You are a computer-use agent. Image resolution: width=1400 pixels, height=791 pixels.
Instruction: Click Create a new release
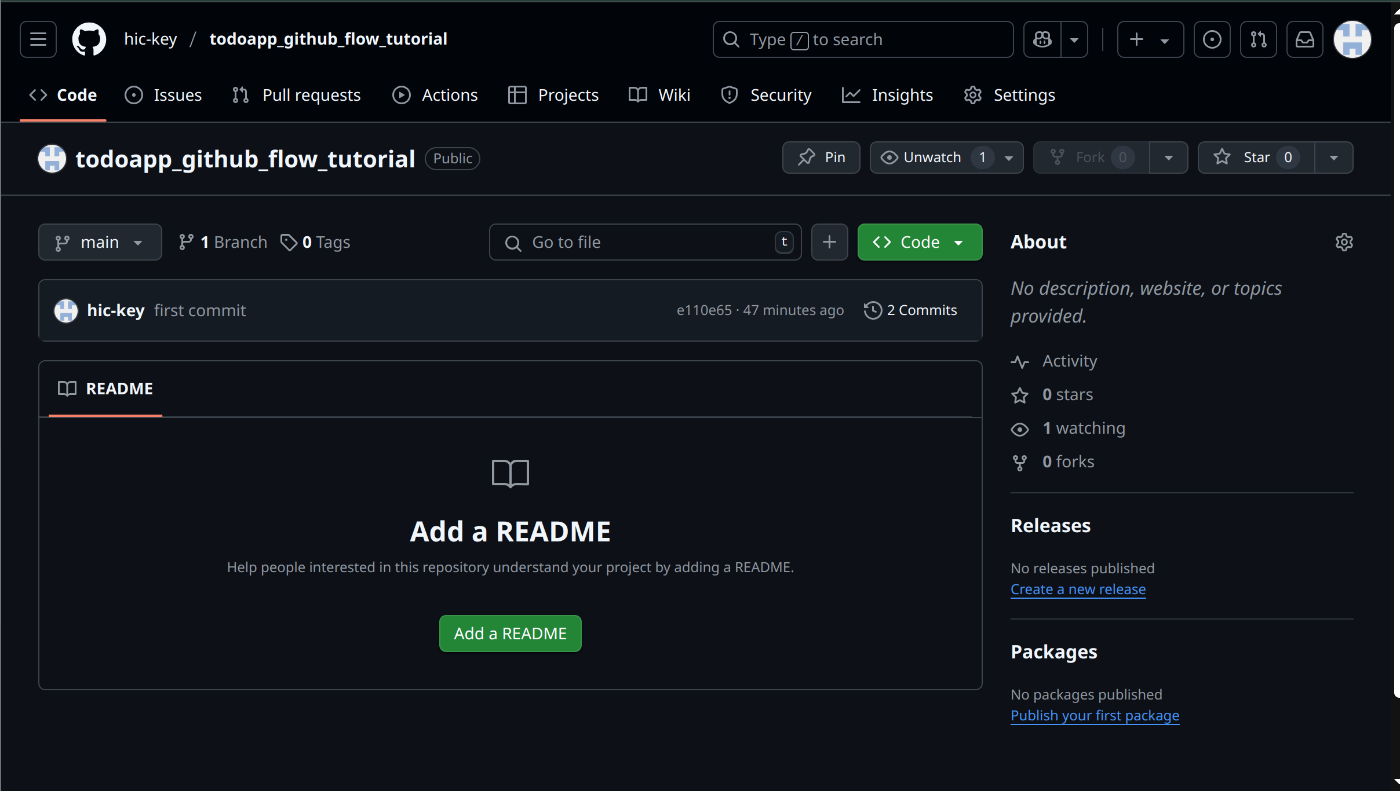pos(1078,589)
